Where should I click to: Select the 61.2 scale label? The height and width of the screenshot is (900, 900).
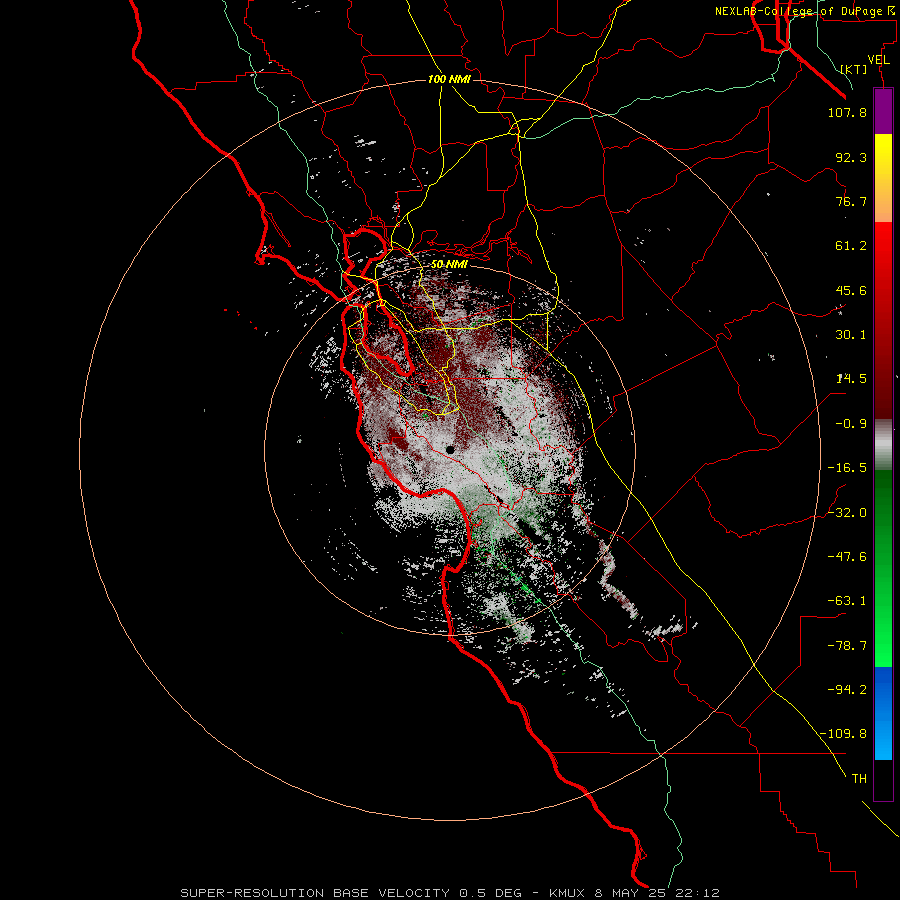tap(851, 246)
